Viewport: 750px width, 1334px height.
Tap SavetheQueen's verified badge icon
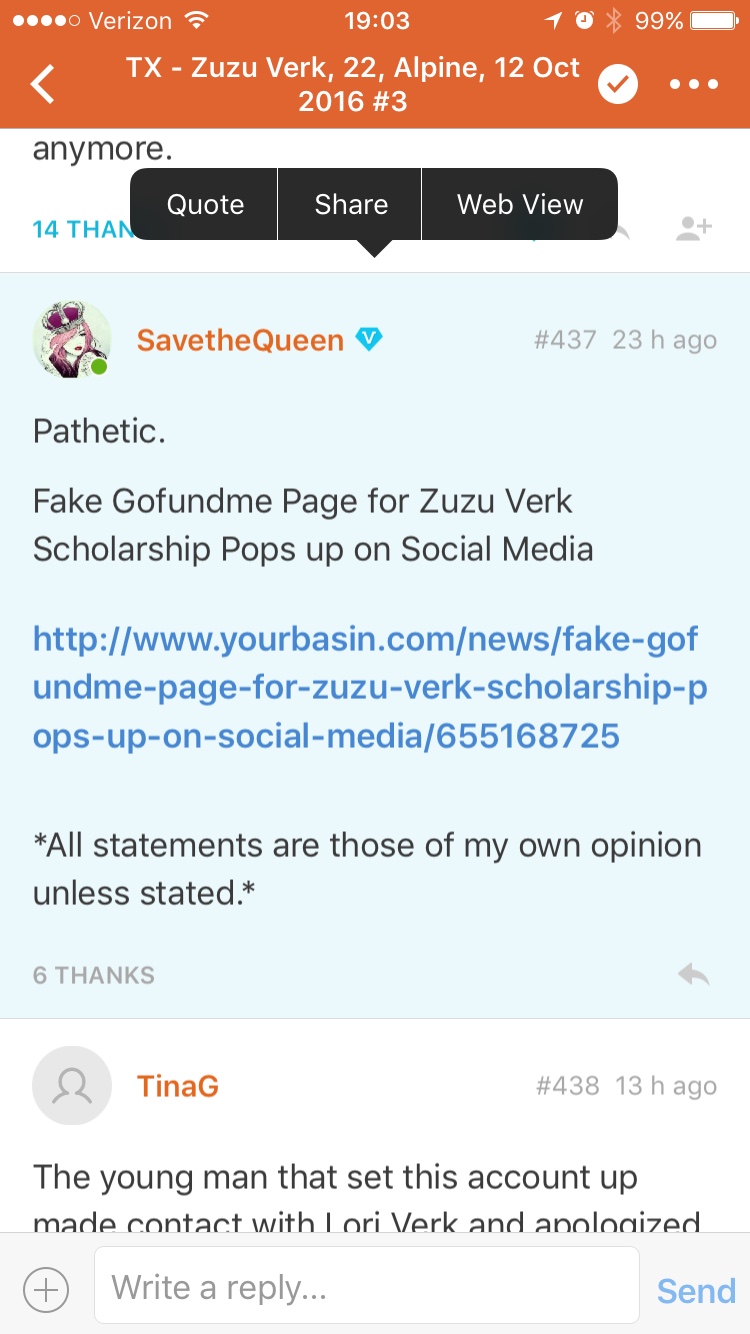pos(370,339)
